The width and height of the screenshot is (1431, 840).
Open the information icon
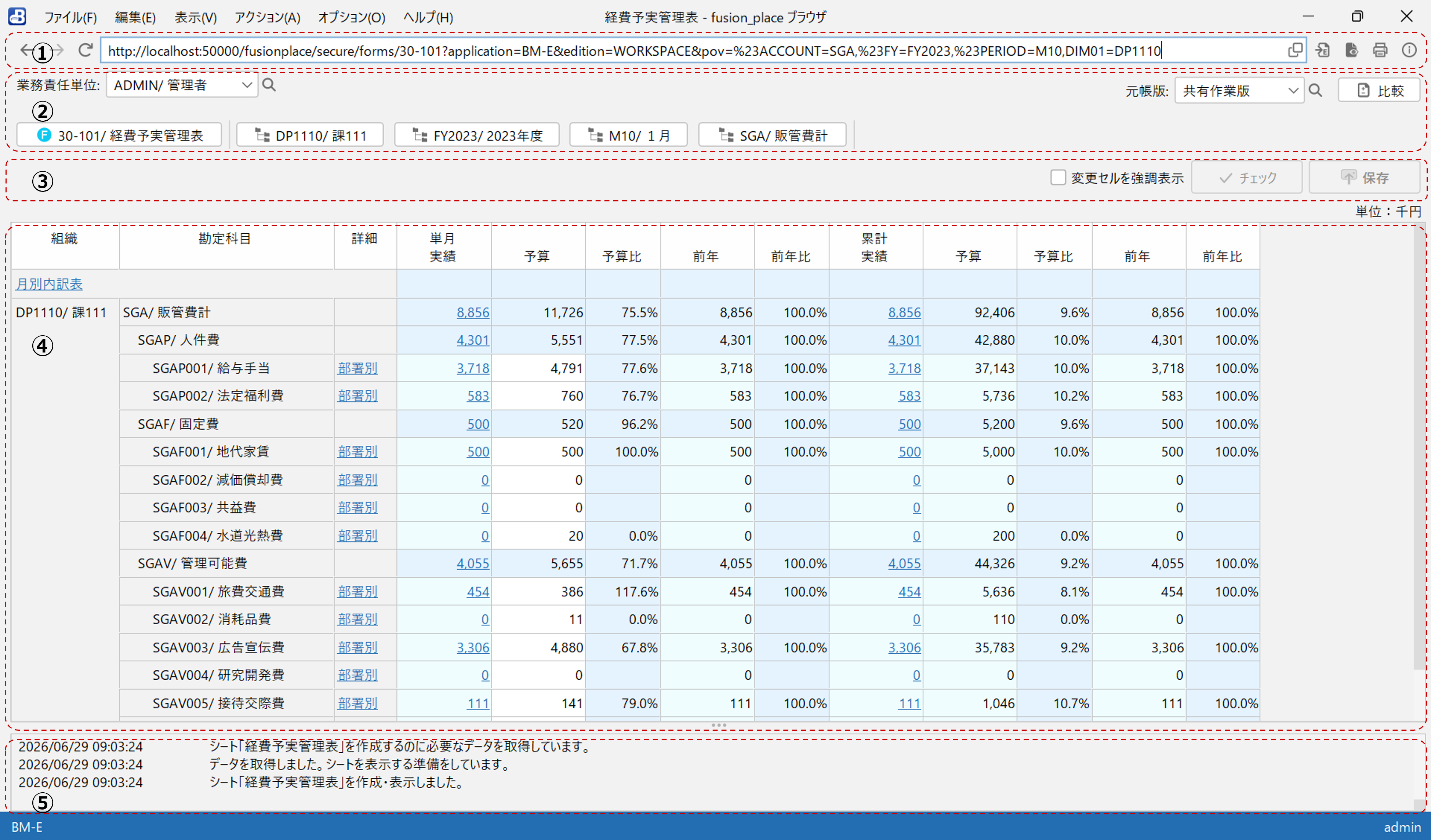1409,51
